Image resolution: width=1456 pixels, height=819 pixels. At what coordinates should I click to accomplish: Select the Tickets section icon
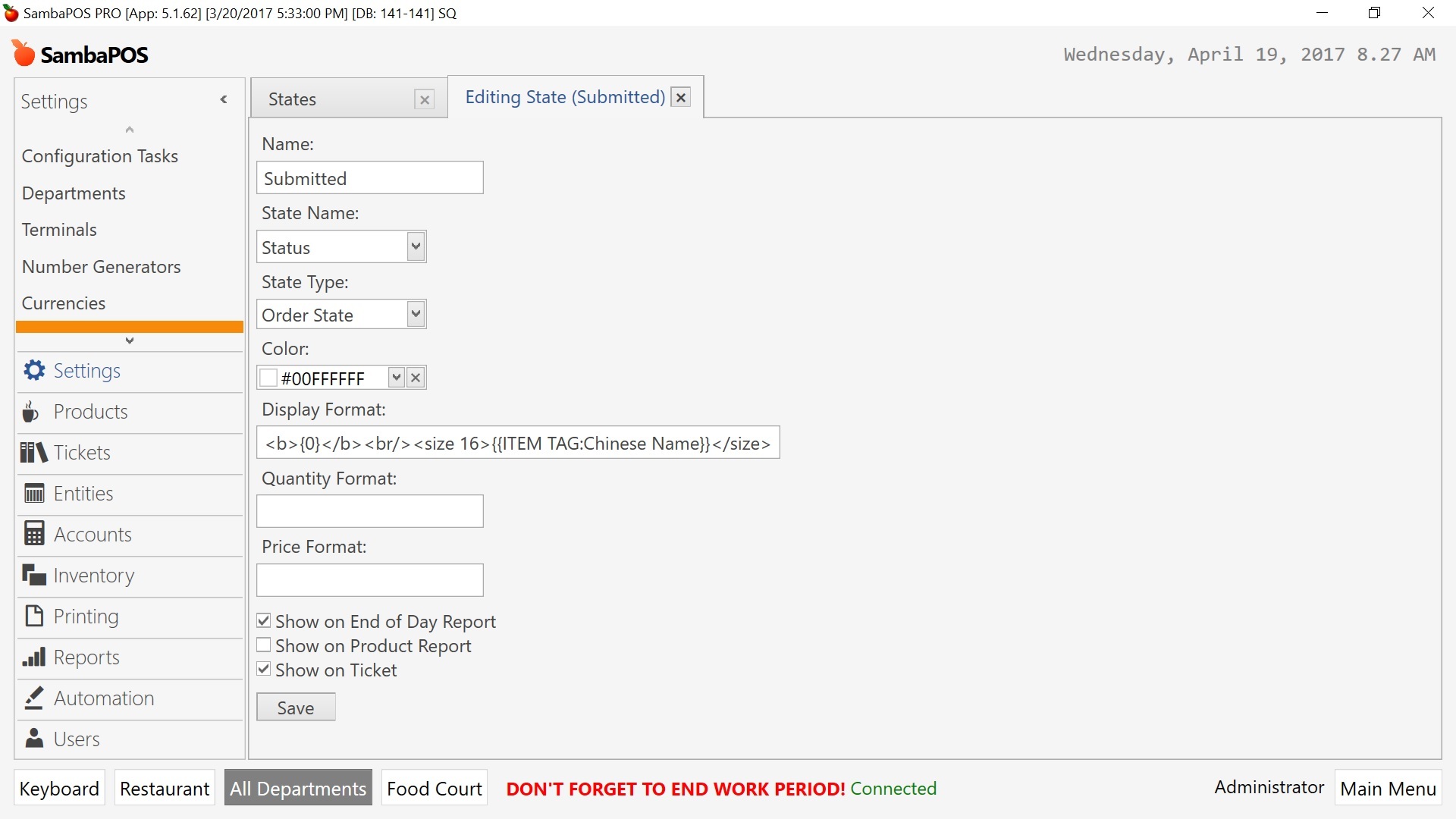pyautogui.click(x=32, y=452)
